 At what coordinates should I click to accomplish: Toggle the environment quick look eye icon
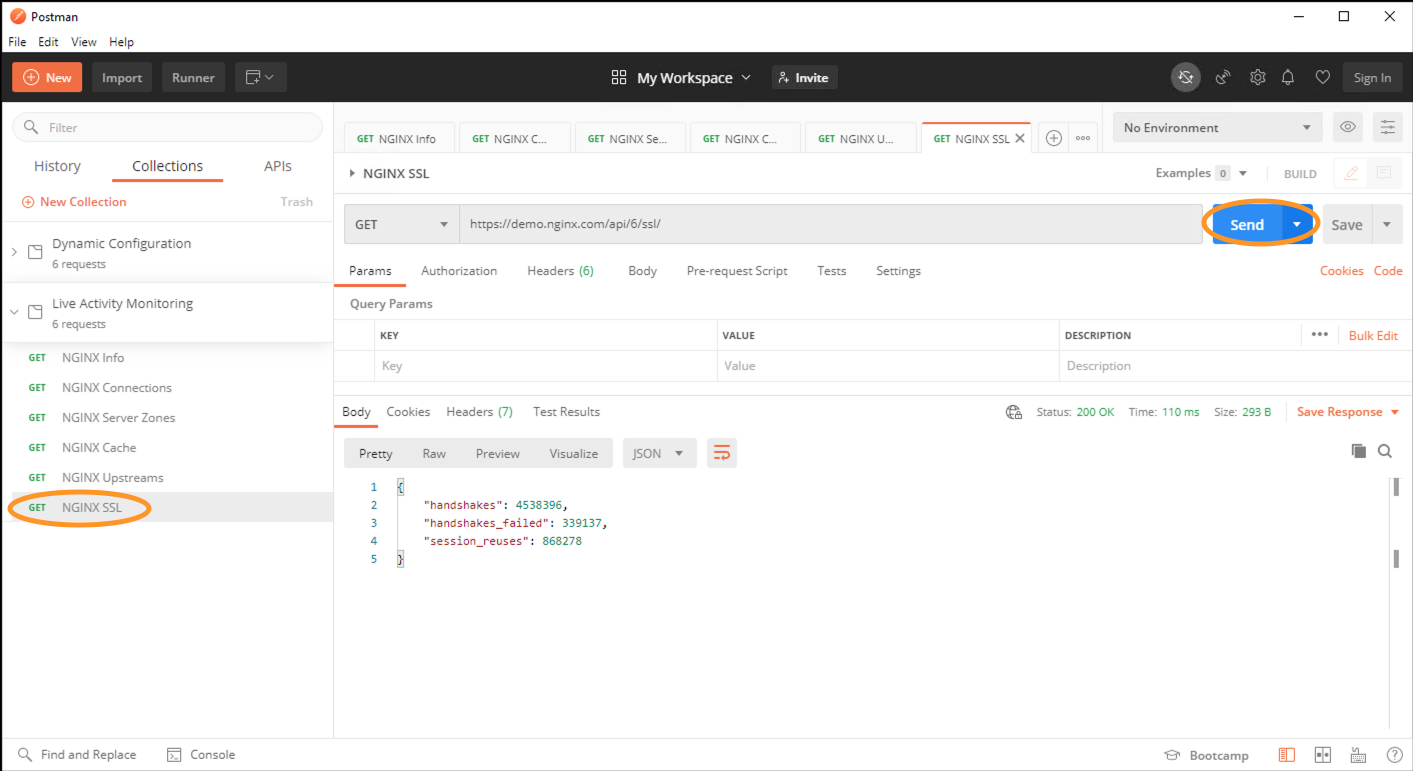point(1348,127)
